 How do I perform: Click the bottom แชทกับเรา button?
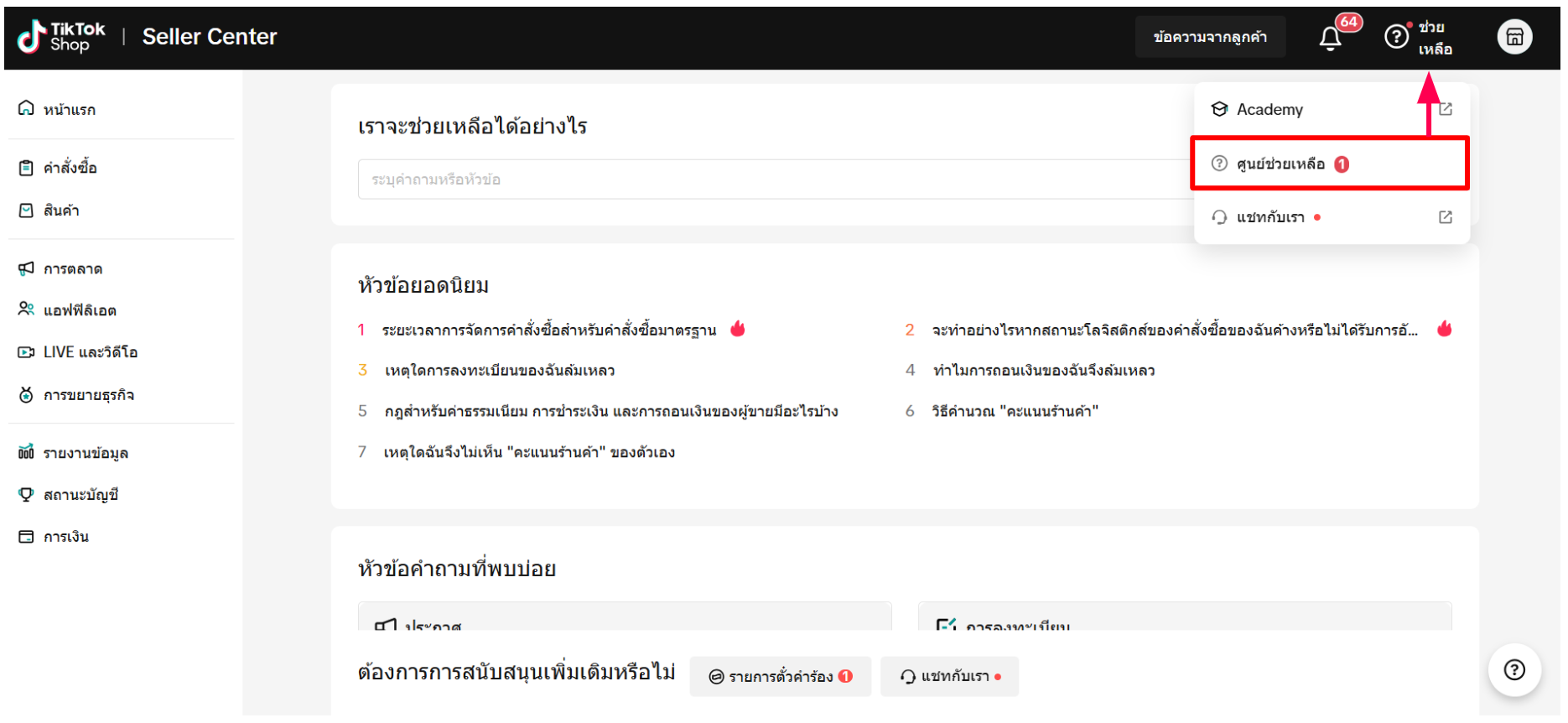tap(949, 677)
